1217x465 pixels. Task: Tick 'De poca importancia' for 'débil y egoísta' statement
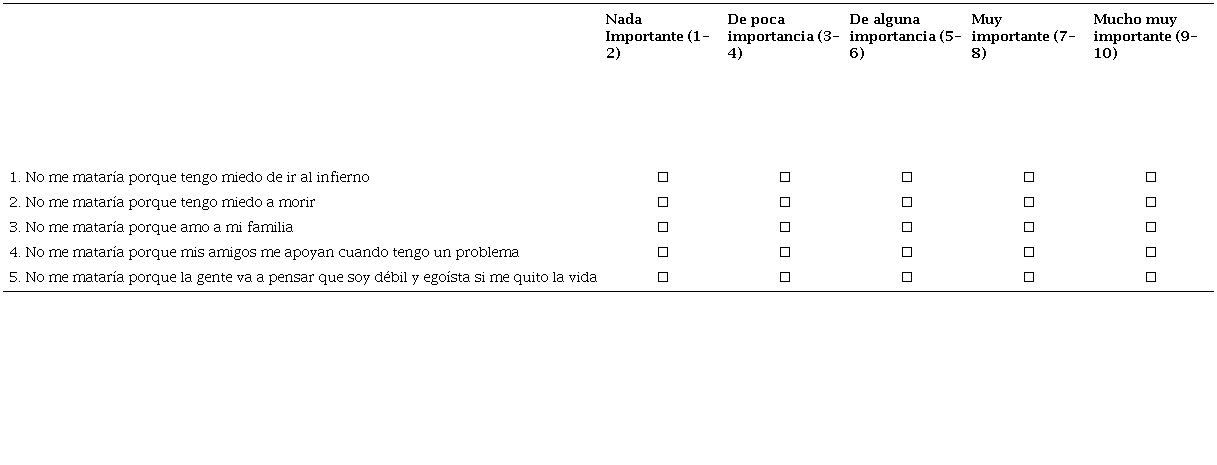(785, 277)
